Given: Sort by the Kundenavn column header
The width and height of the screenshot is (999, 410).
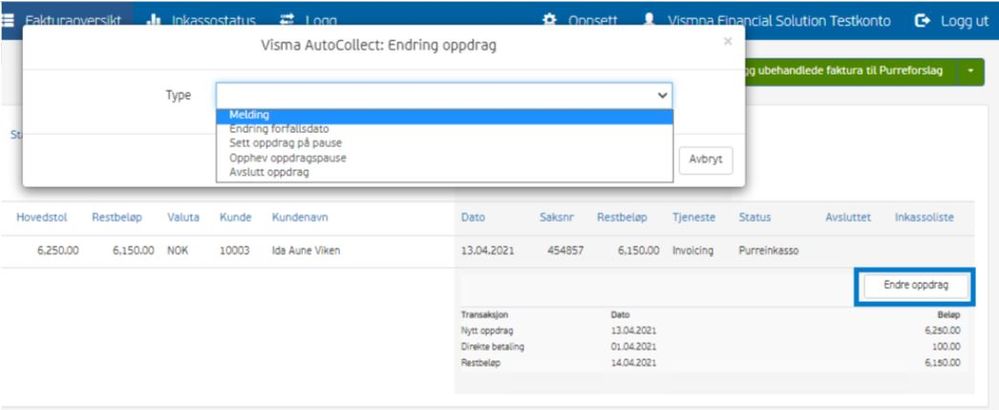Looking at the screenshot, I should [300, 218].
